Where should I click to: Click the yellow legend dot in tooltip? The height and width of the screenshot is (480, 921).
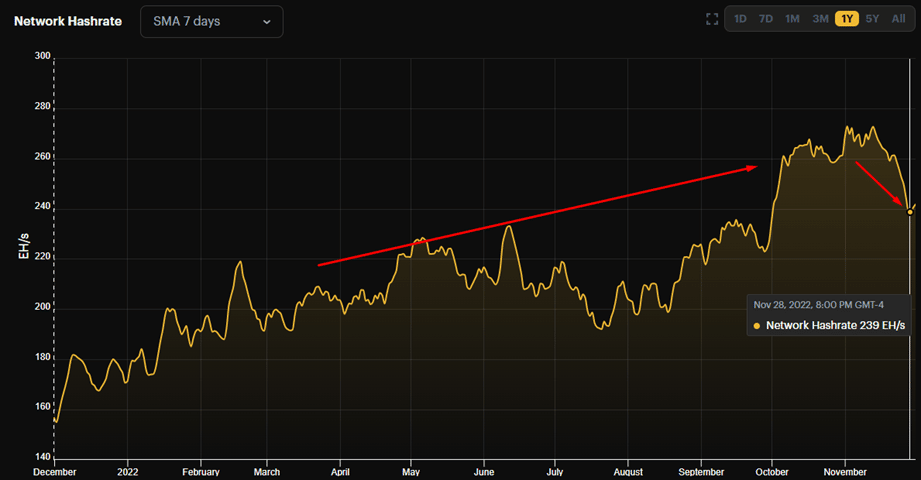click(757, 325)
